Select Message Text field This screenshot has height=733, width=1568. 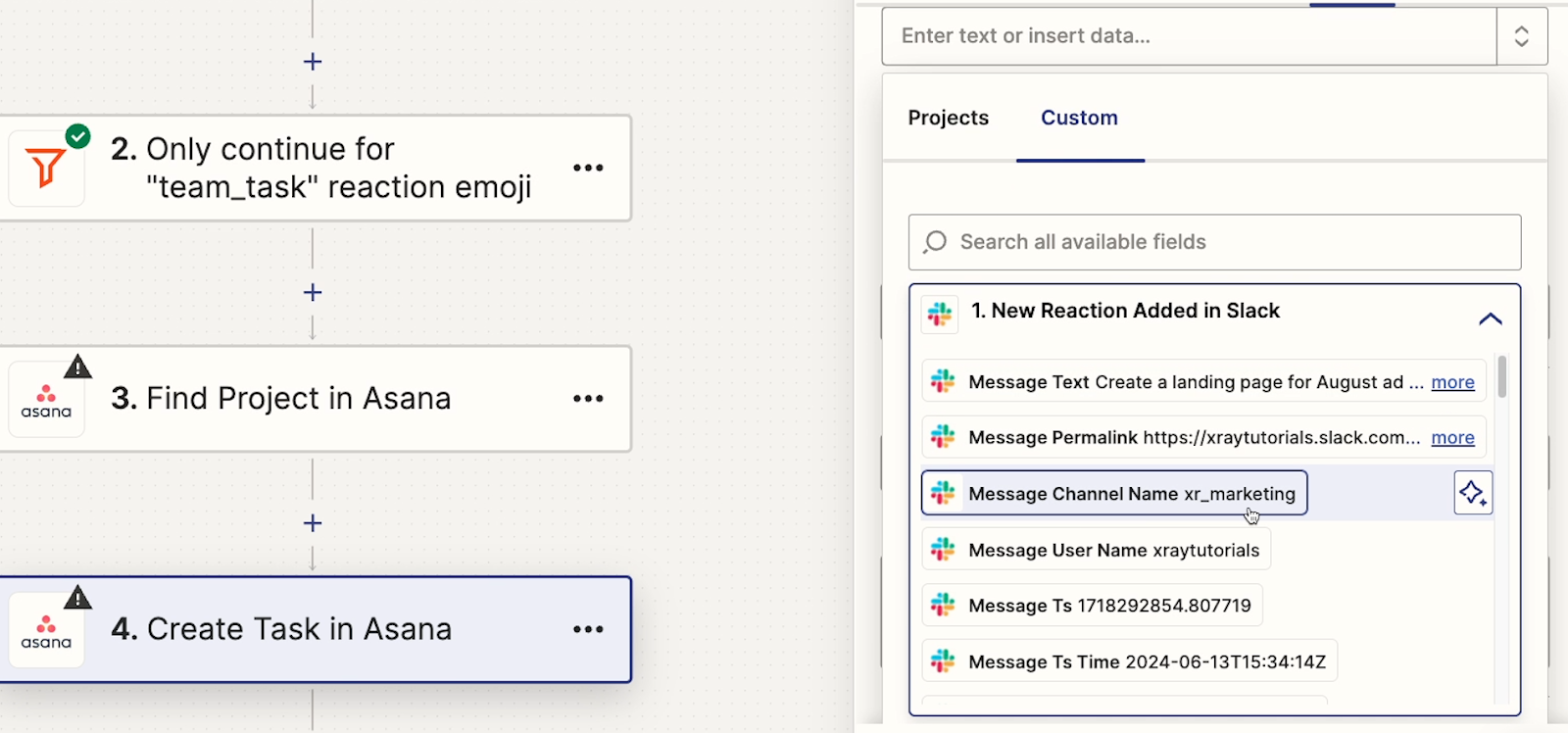1203,381
